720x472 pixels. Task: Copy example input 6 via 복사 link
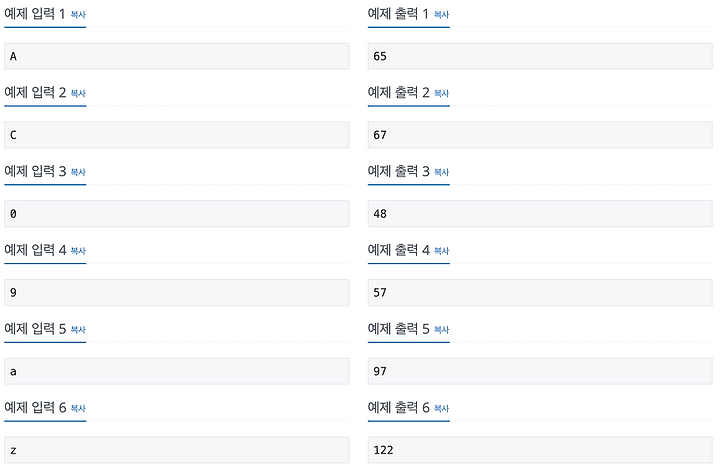click(x=78, y=409)
